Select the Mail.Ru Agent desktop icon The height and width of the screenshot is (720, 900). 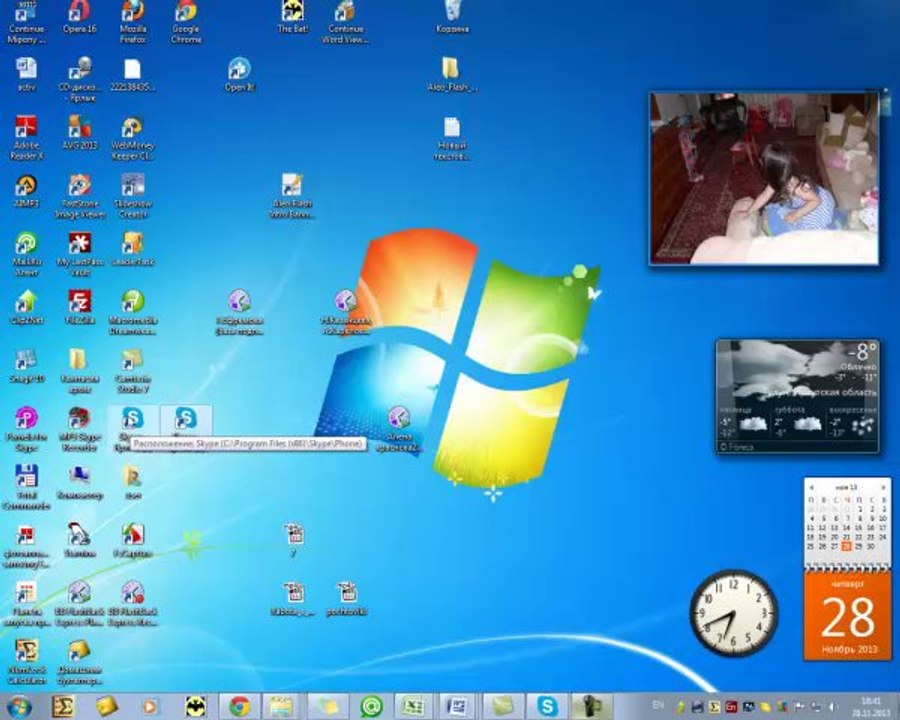(x=26, y=254)
